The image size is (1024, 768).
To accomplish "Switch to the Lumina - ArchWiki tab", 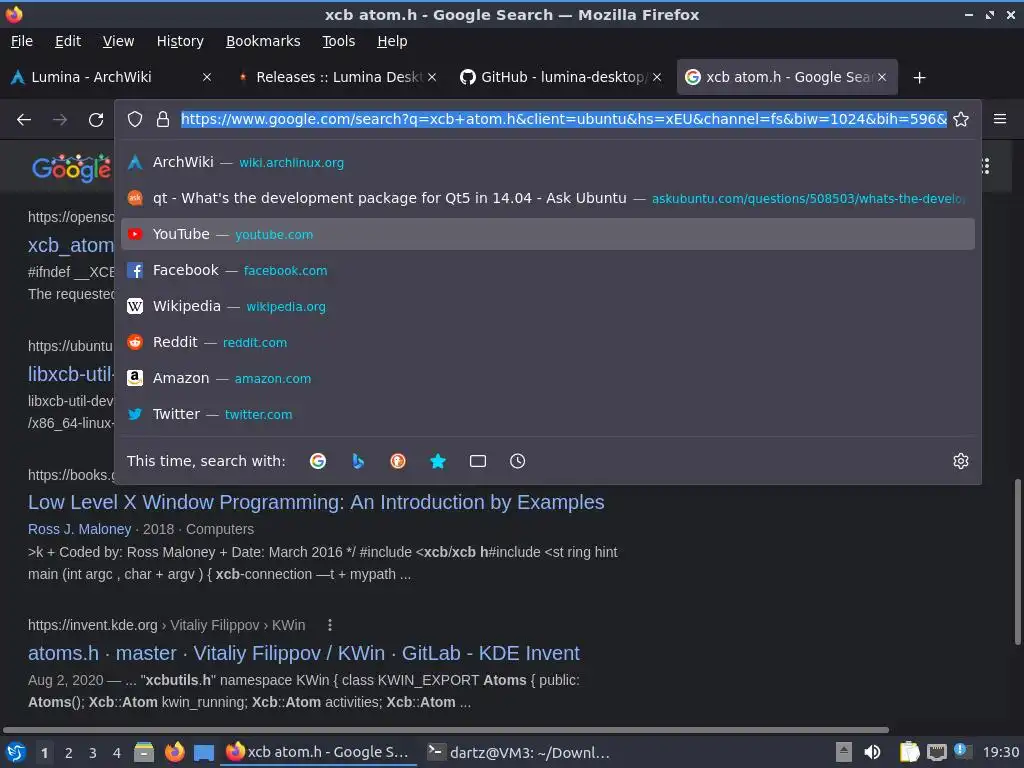I will pyautogui.click(x=111, y=77).
